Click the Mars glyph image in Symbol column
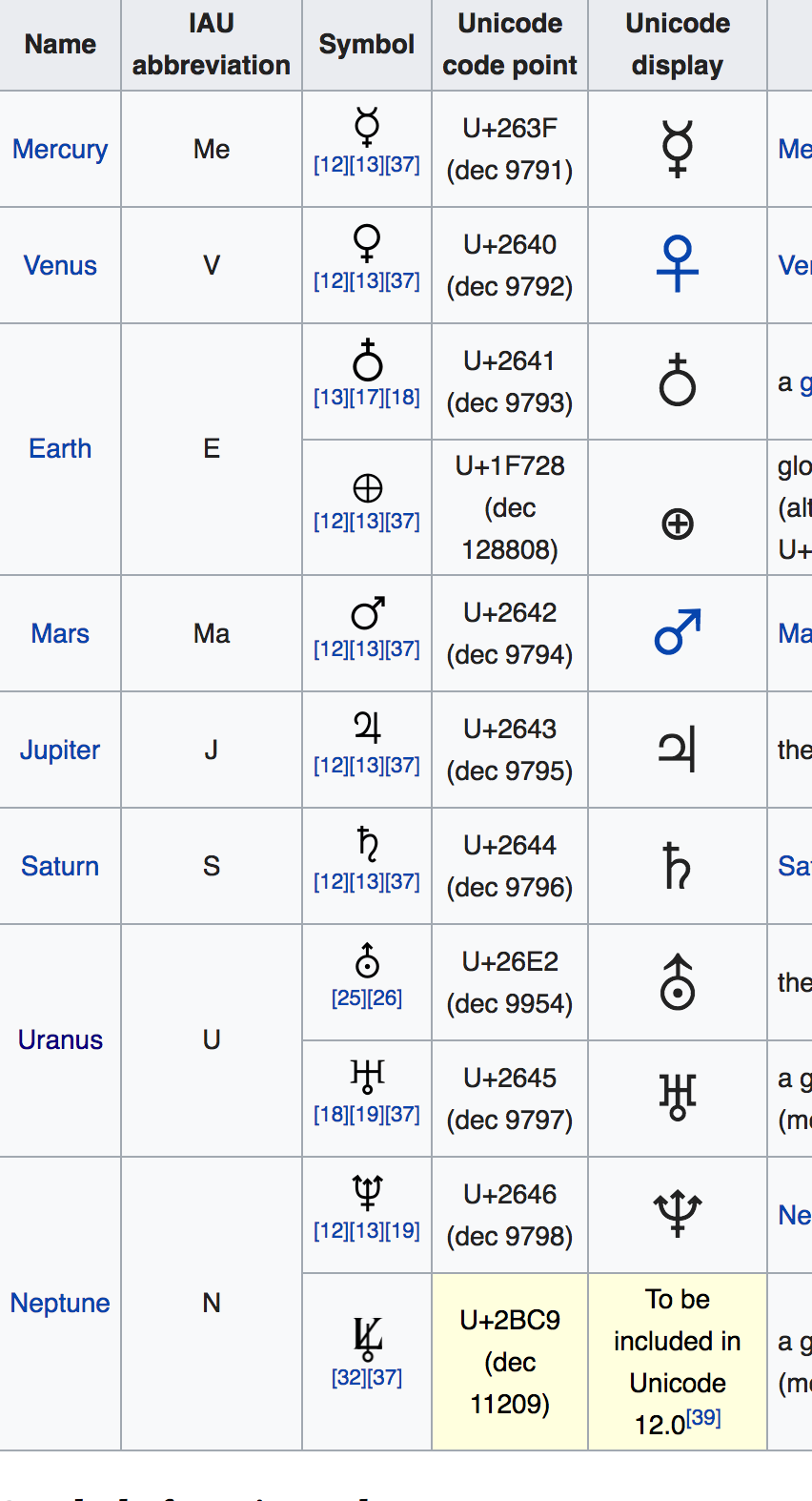 pos(367,613)
